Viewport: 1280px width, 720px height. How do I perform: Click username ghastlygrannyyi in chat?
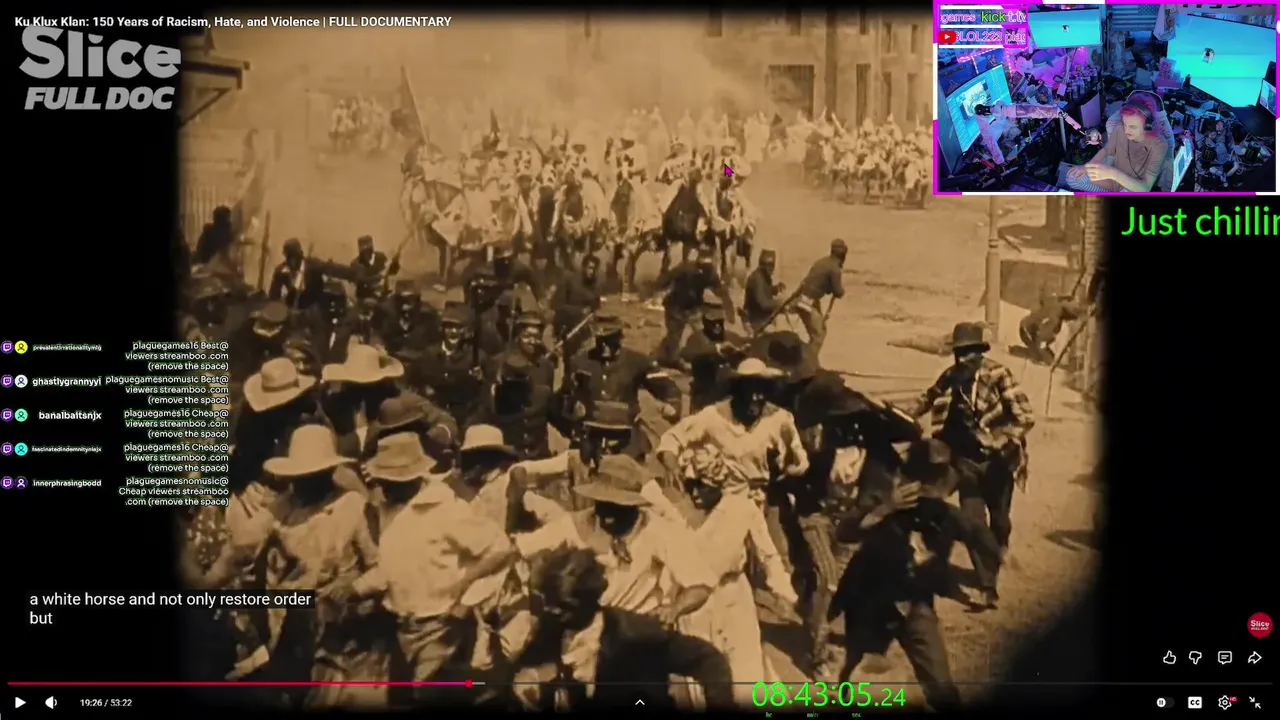click(66, 381)
